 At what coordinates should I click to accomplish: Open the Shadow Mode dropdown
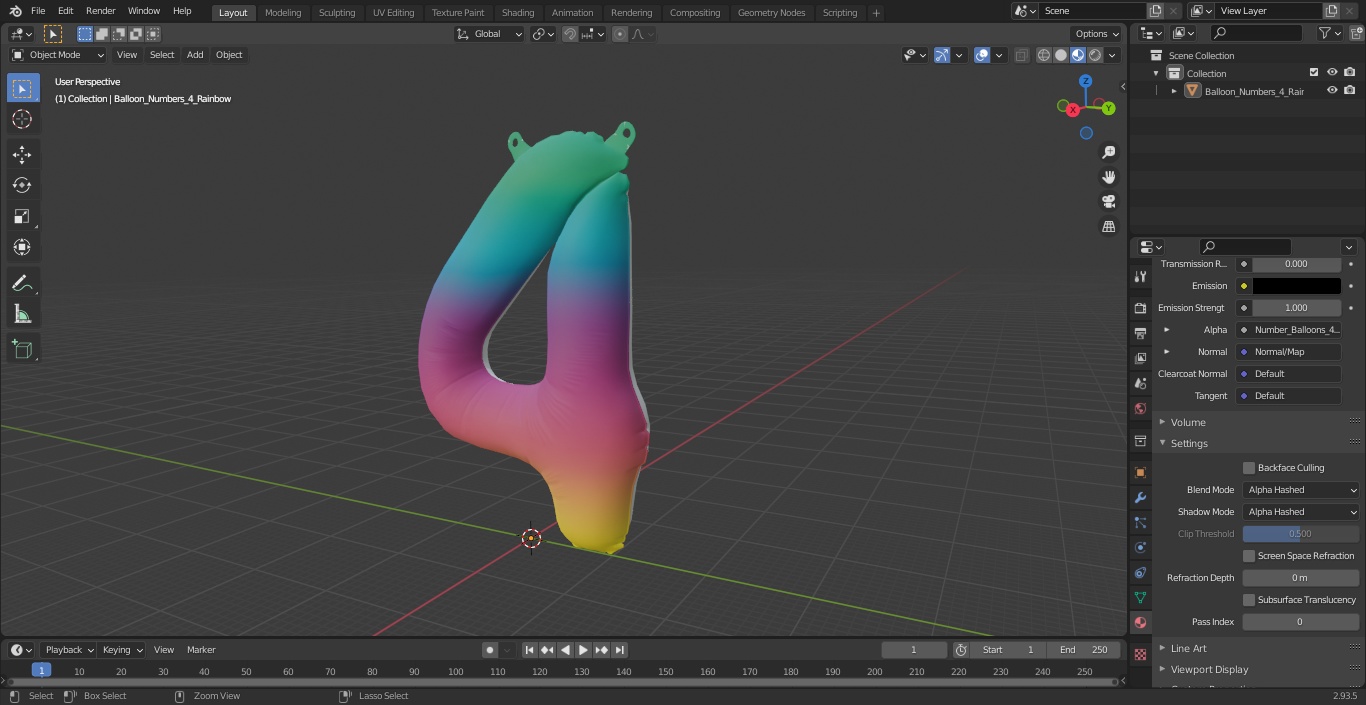[1301, 512]
